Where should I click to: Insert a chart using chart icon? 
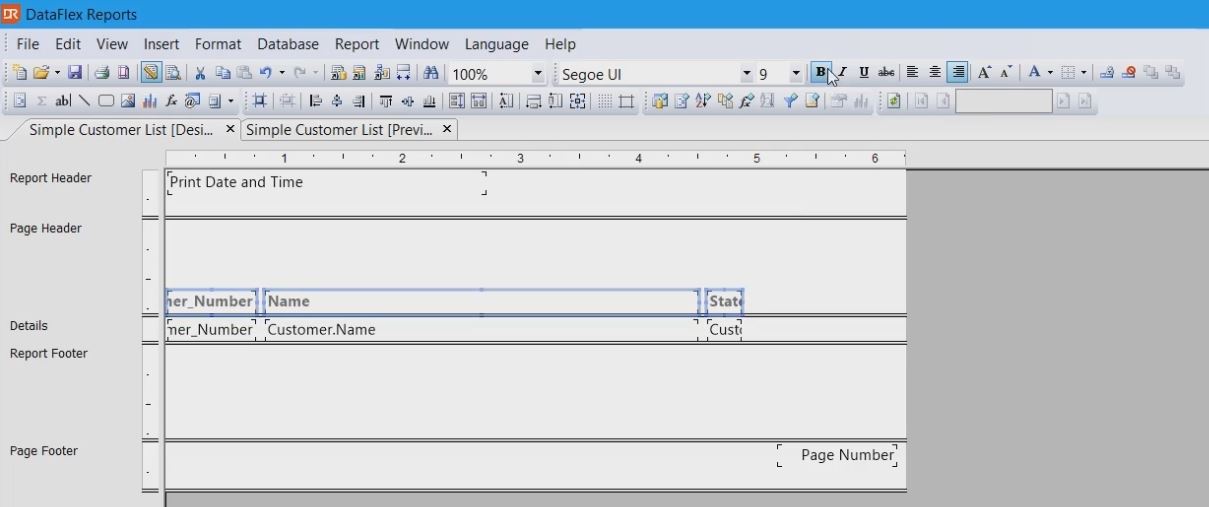(x=149, y=101)
